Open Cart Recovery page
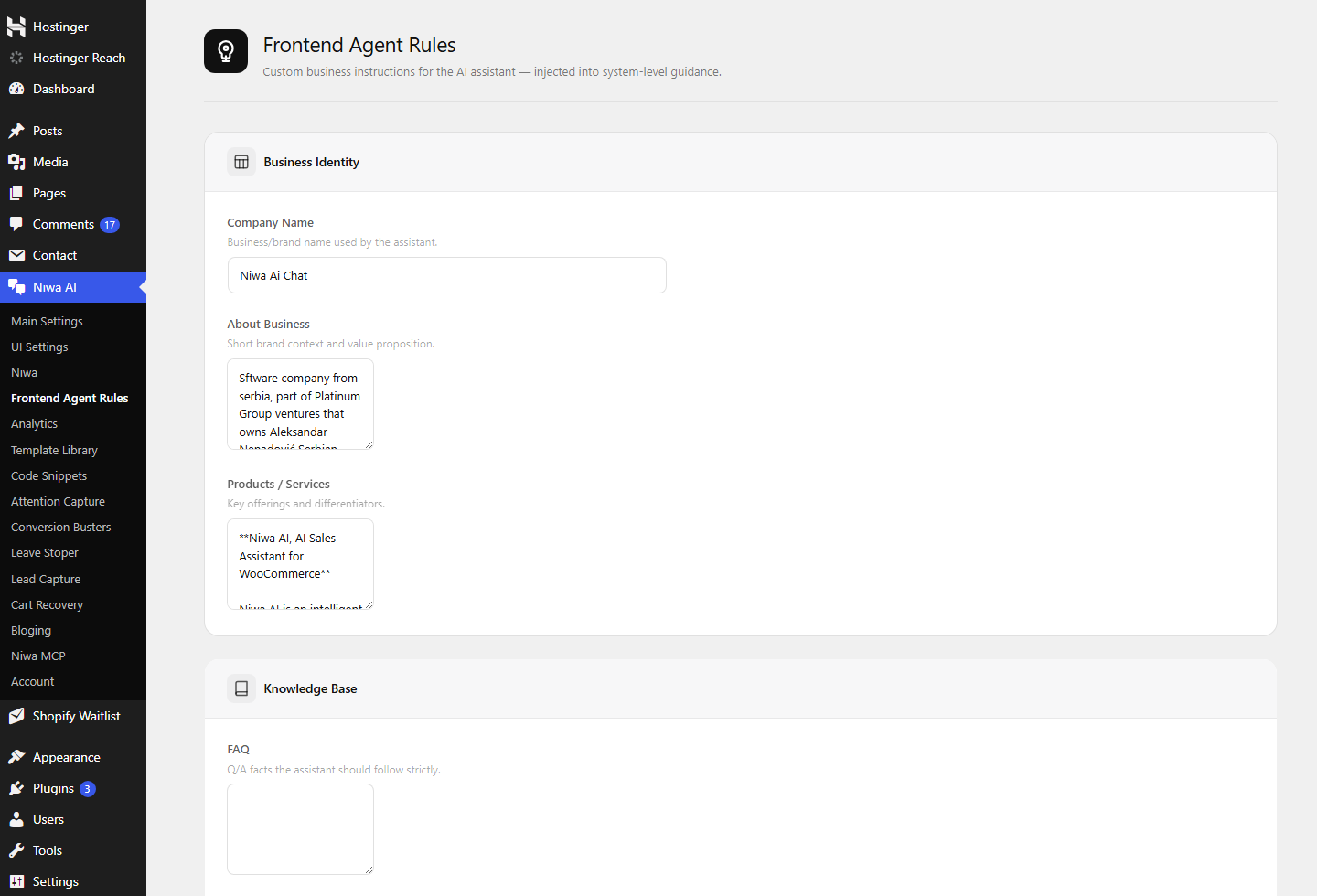This screenshot has height=896, width=1317. 47,604
